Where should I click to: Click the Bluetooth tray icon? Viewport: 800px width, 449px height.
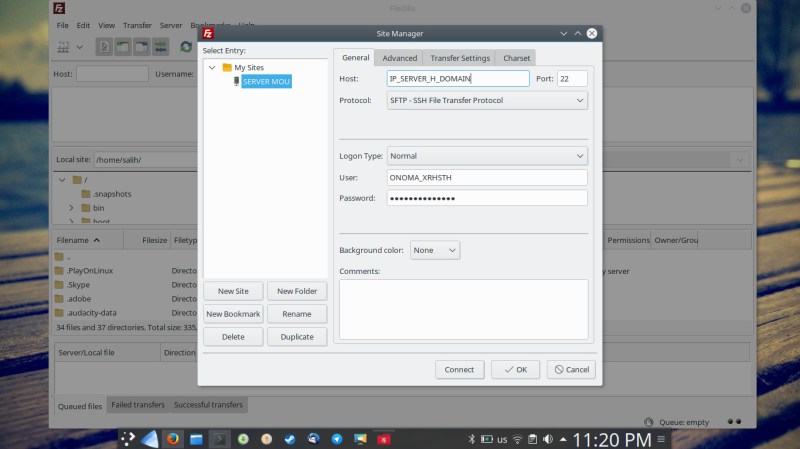(x=471, y=439)
